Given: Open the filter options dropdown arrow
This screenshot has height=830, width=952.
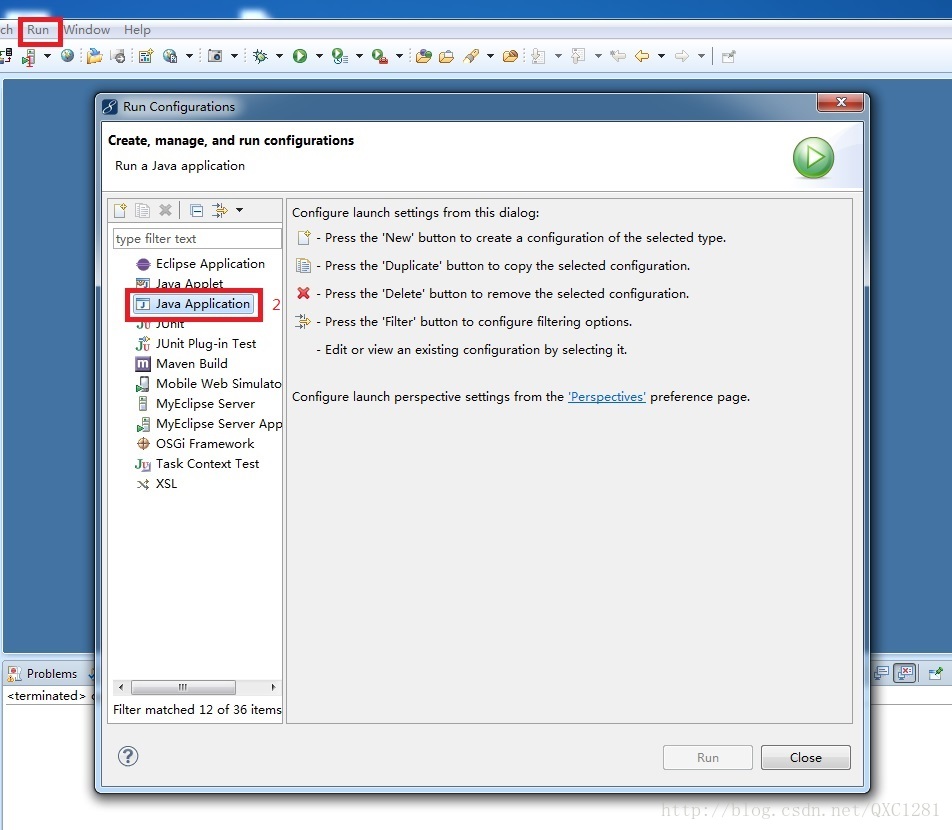Looking at the screenshot, I should 240,210.
